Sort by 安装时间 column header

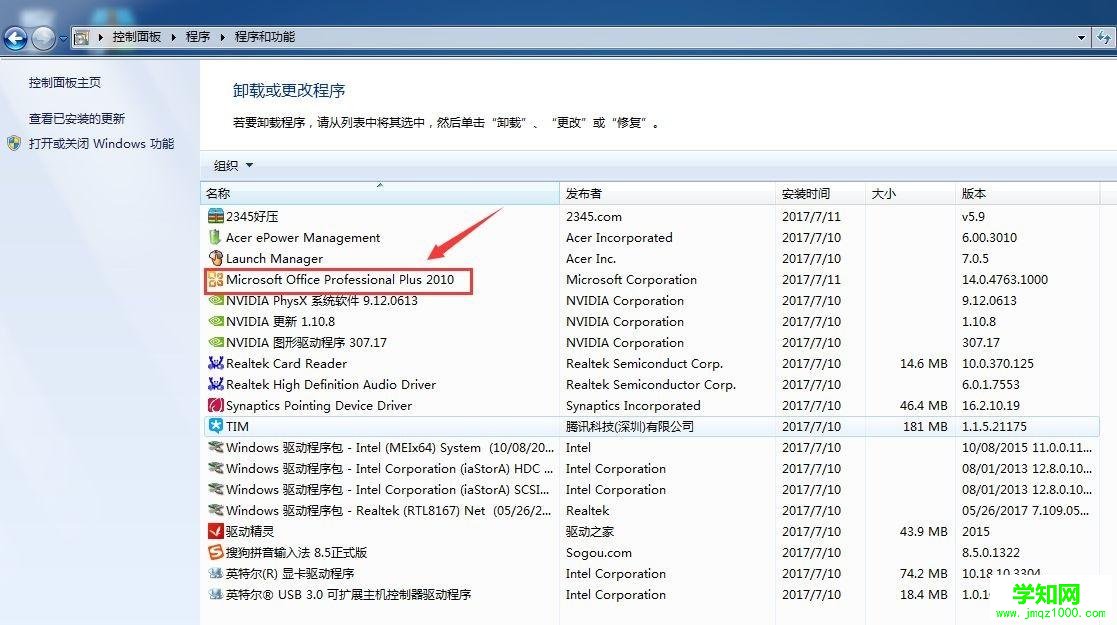pos(820,193)
